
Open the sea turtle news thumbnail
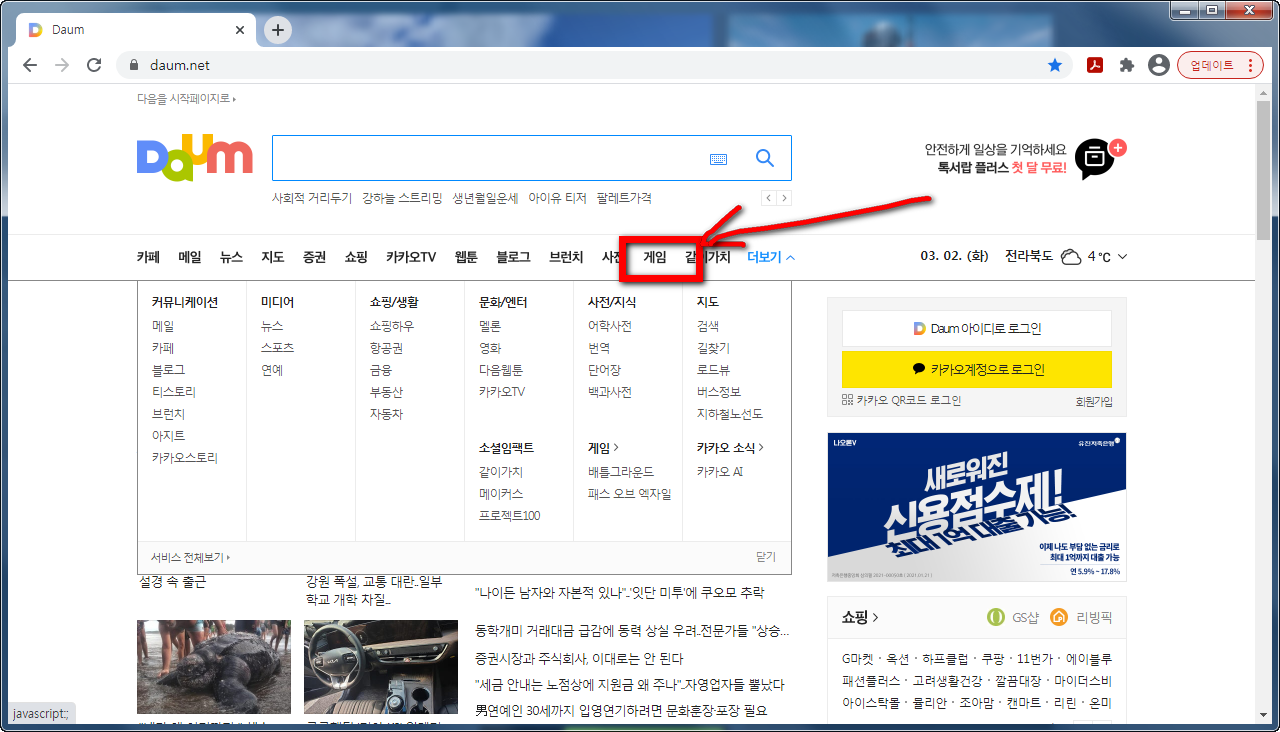tap(214, 667)
